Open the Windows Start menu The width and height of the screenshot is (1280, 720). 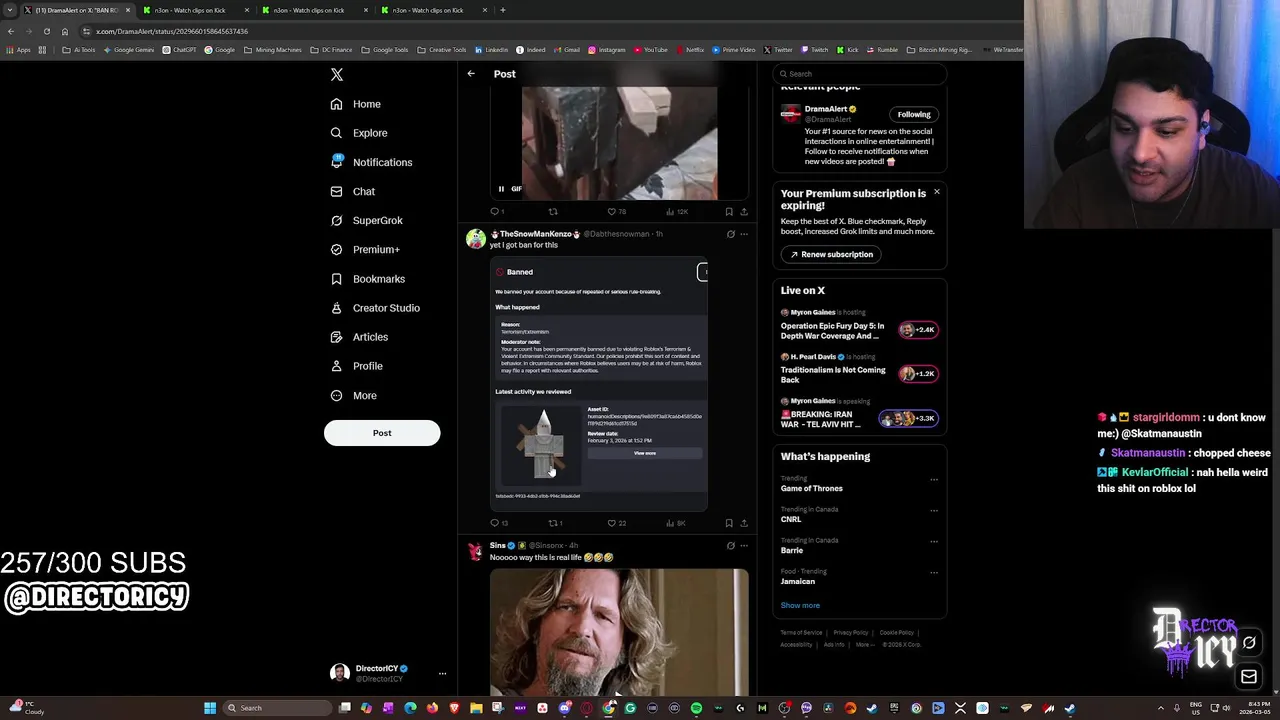click(210, 708)
